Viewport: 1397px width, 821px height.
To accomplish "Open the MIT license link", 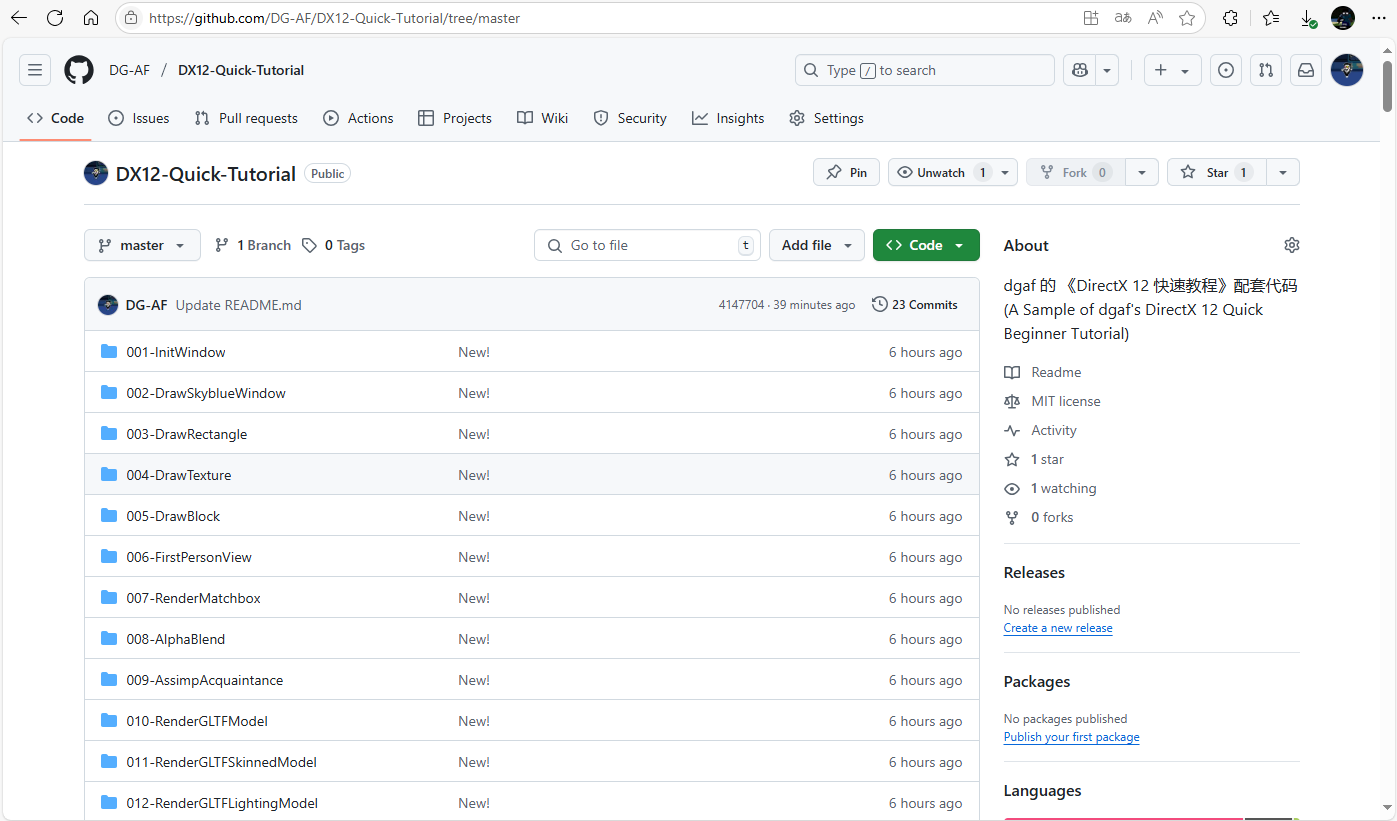I will click(x=1052, y=401).
